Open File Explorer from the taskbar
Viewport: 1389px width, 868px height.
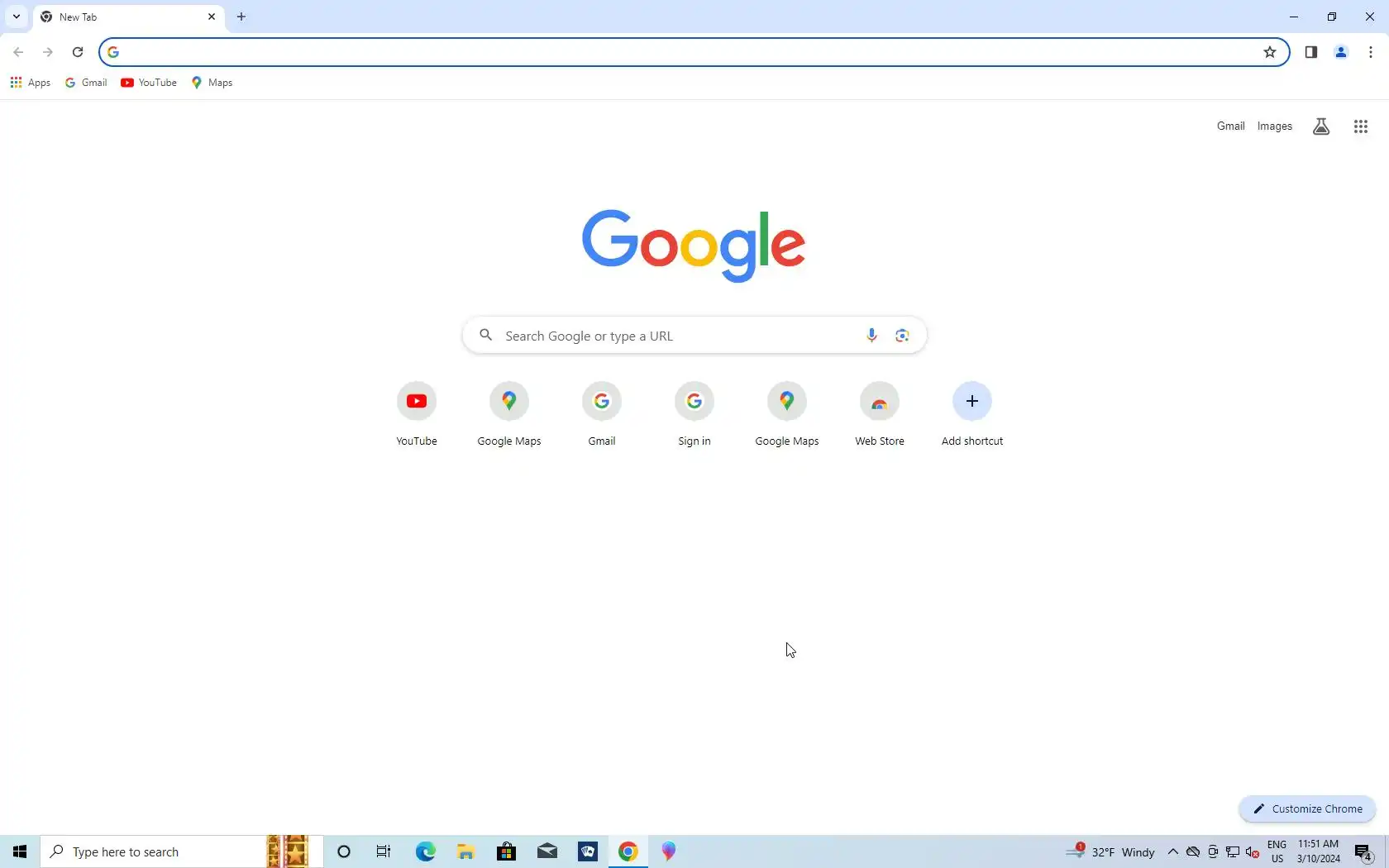[465, 851]
